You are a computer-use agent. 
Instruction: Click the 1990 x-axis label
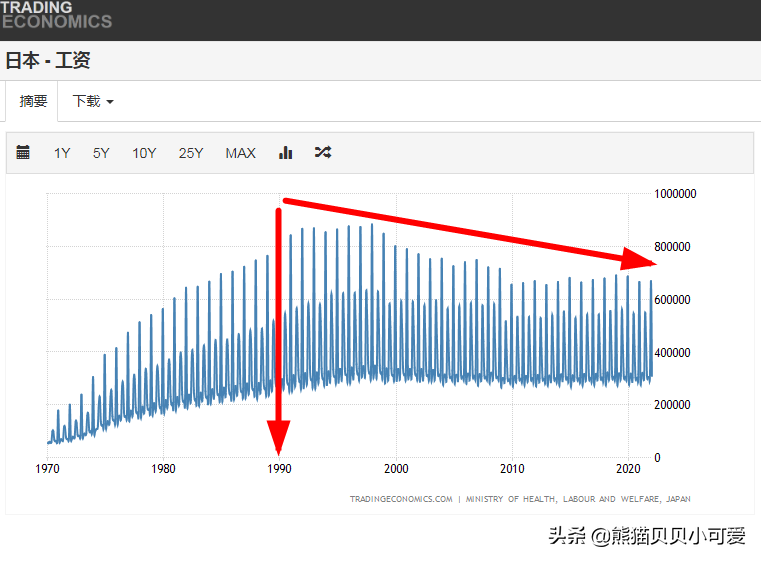click(x=279, y=469)
